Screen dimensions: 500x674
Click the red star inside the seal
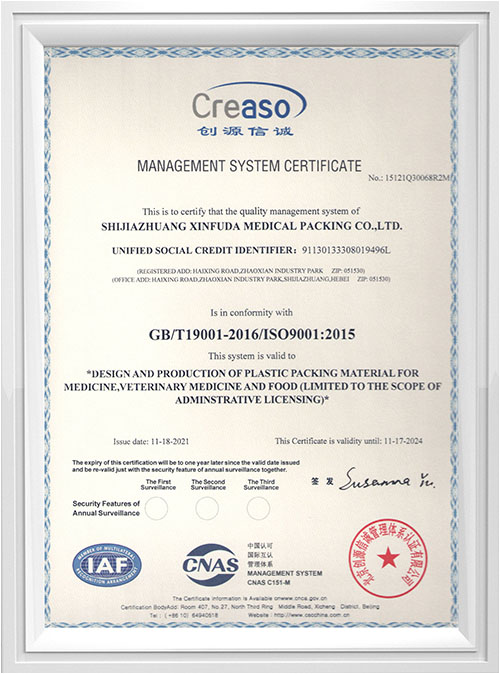tap(389, 558)
